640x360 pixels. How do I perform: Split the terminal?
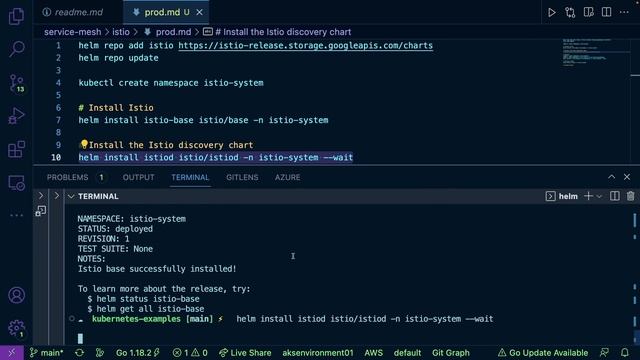615,196
